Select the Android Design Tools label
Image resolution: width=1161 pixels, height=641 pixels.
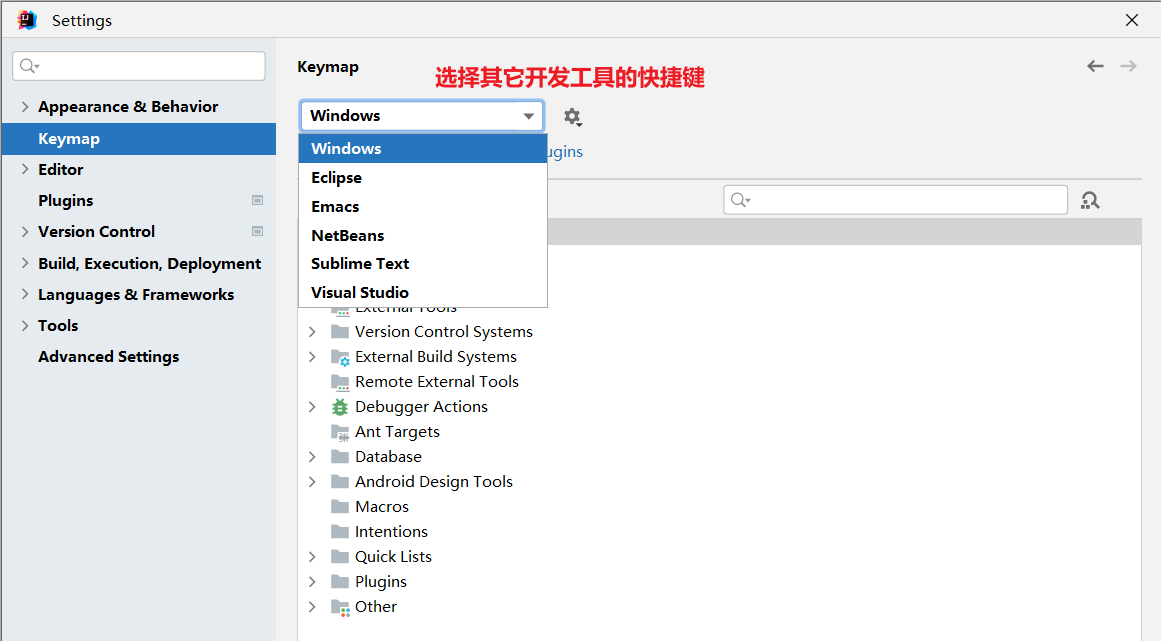point(434,482)
